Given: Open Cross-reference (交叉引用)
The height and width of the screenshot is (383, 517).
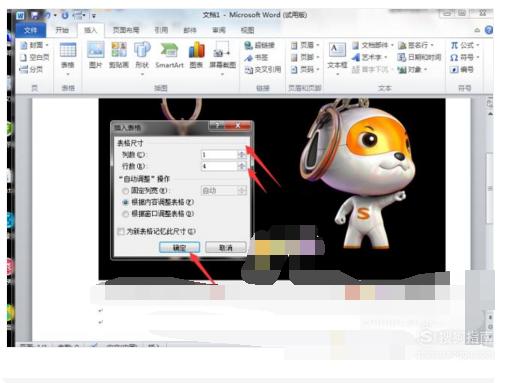Looking at the screenshot, I should 263,70.
